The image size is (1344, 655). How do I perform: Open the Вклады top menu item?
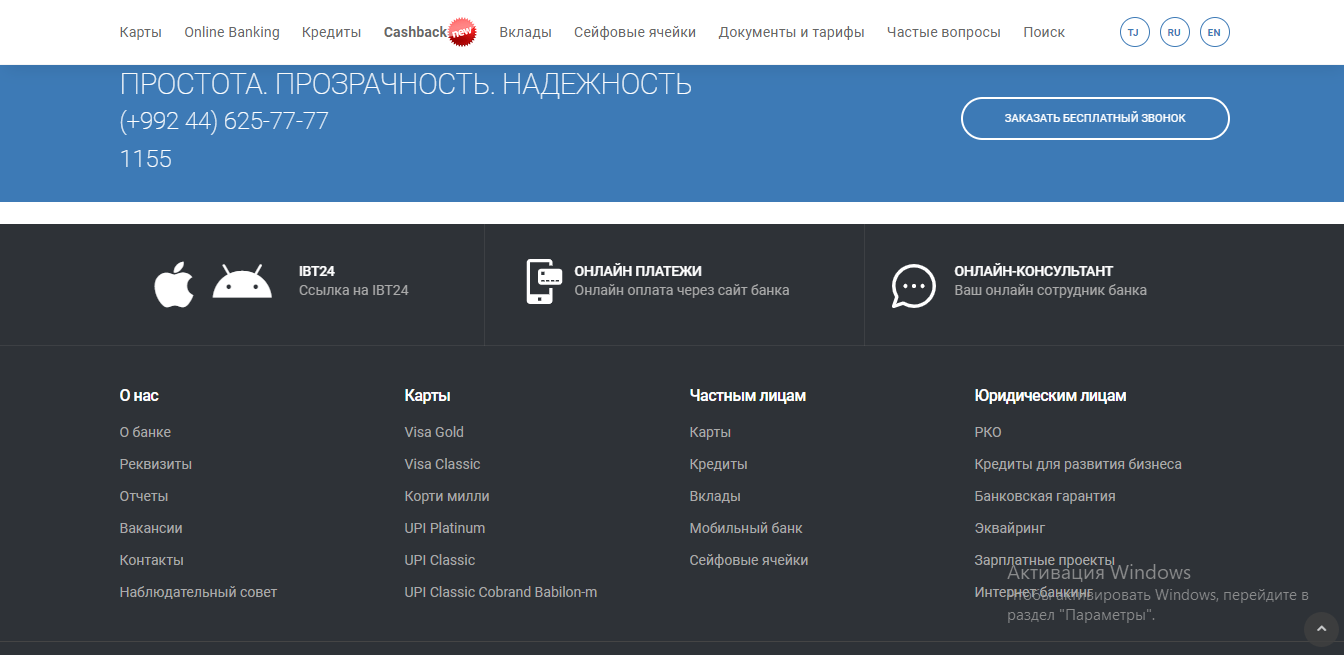(525, 32)
